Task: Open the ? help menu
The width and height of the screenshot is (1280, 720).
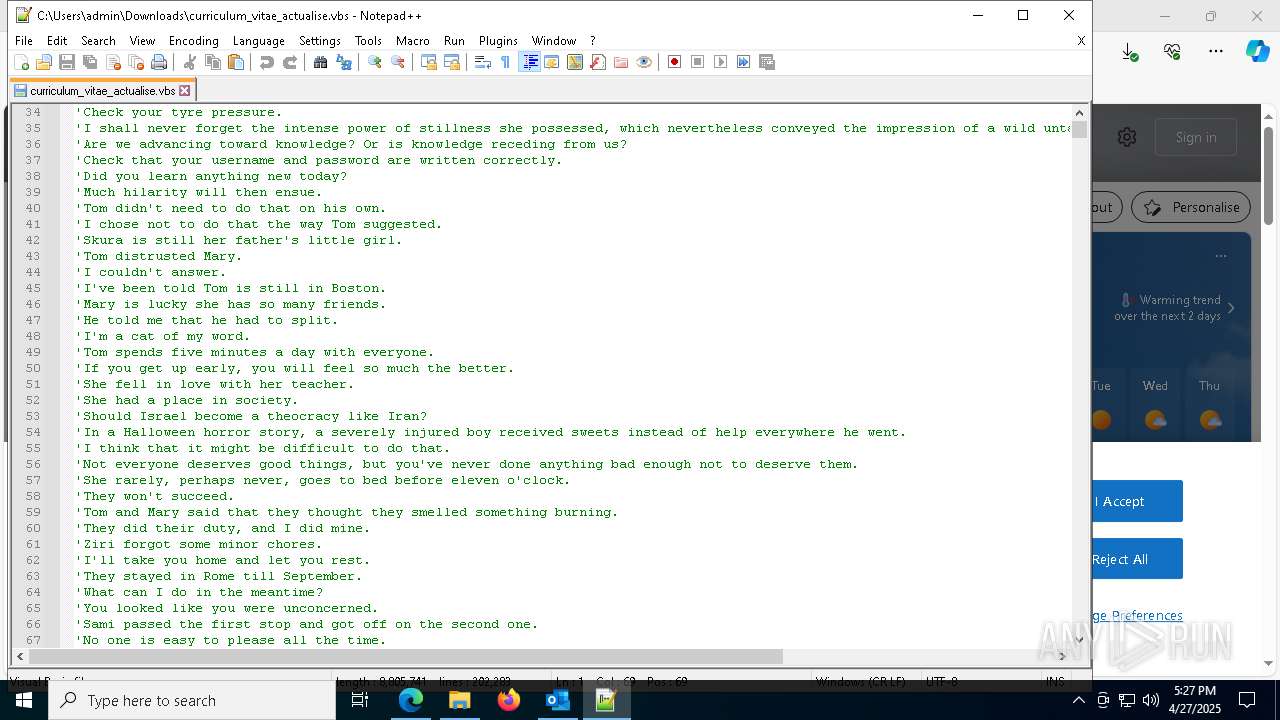Action: click(592, 41)
